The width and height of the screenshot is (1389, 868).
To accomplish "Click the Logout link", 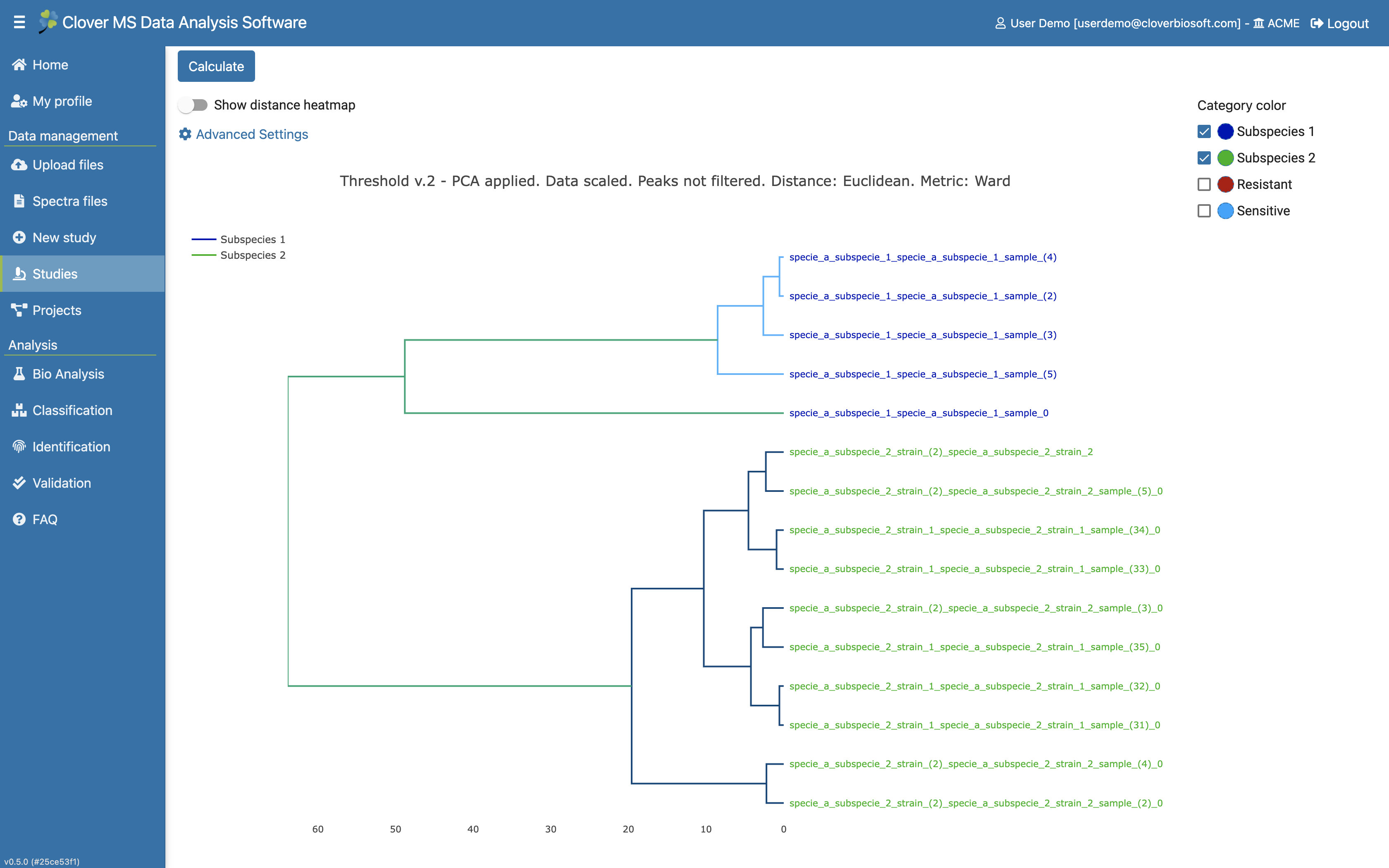I will (1340, 23).
